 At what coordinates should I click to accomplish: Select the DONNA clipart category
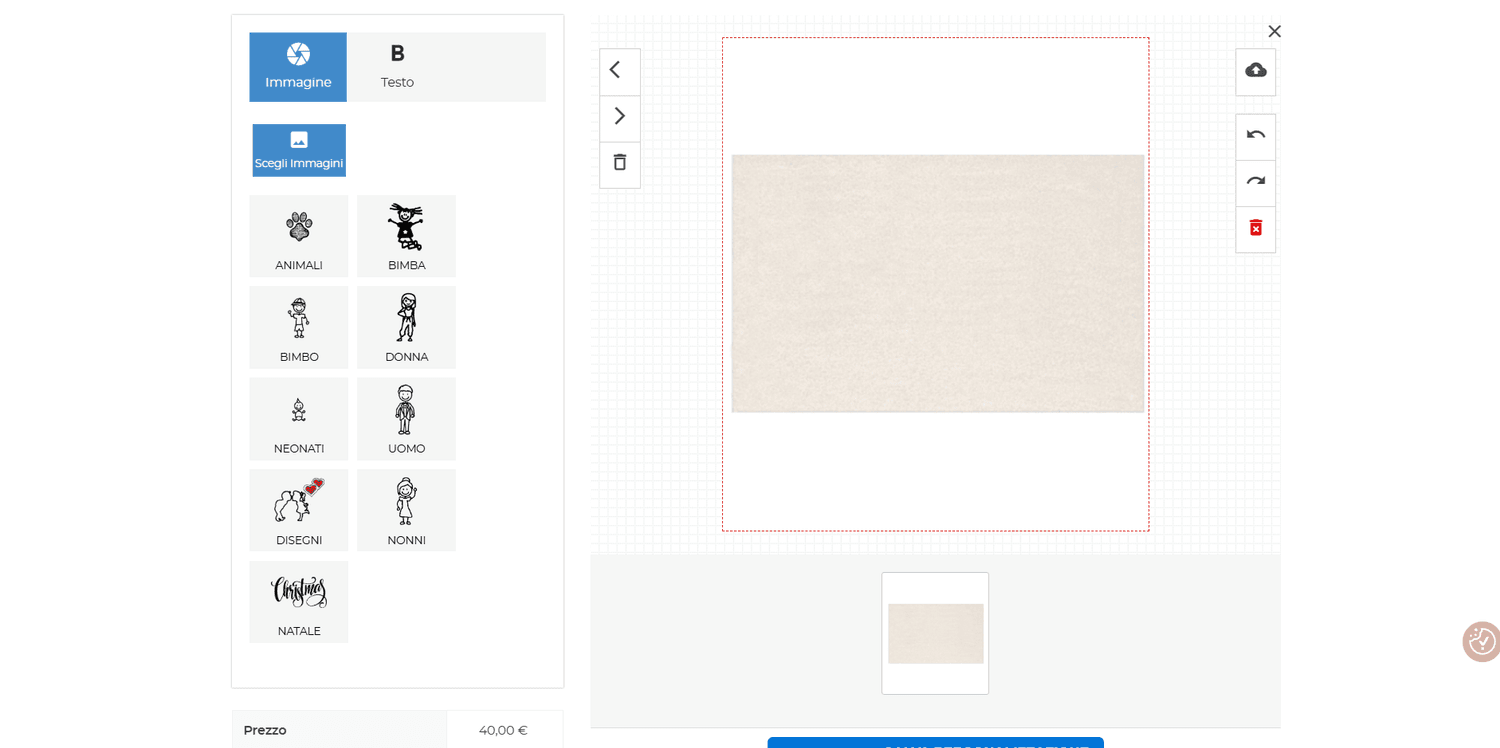coord(406,327)
